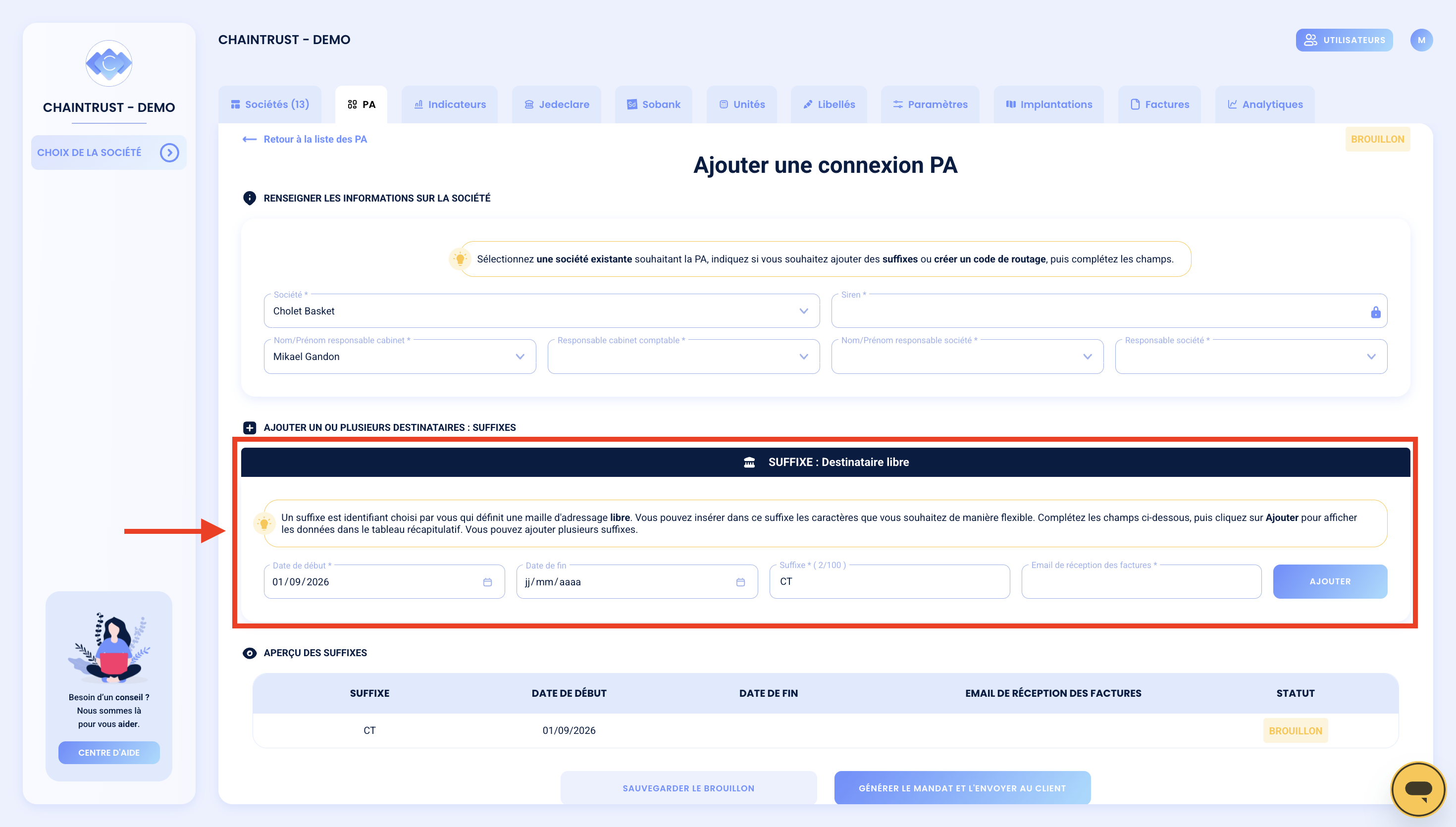Viewport: 1456px width, 827px height.
Task: Click the lightbulb icon in the suffixe hint
Action: pos(264,524)
